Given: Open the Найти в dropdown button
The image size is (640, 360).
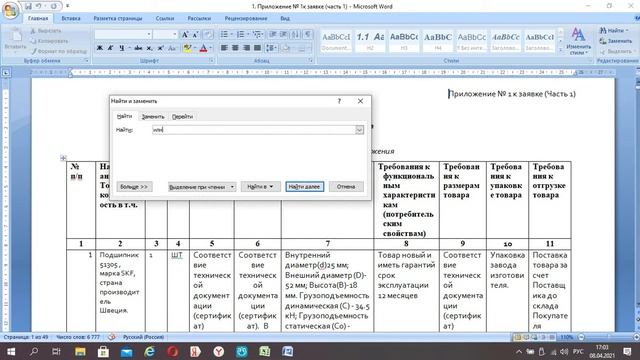Looking at the screenshot, I should [x=260, y=187].
